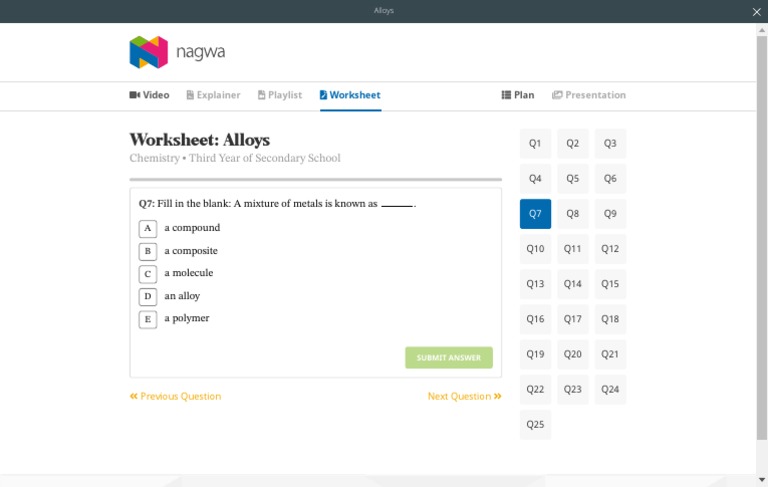Click the scrollbar down arrow
Screen dimensions: 768x487
762,480
